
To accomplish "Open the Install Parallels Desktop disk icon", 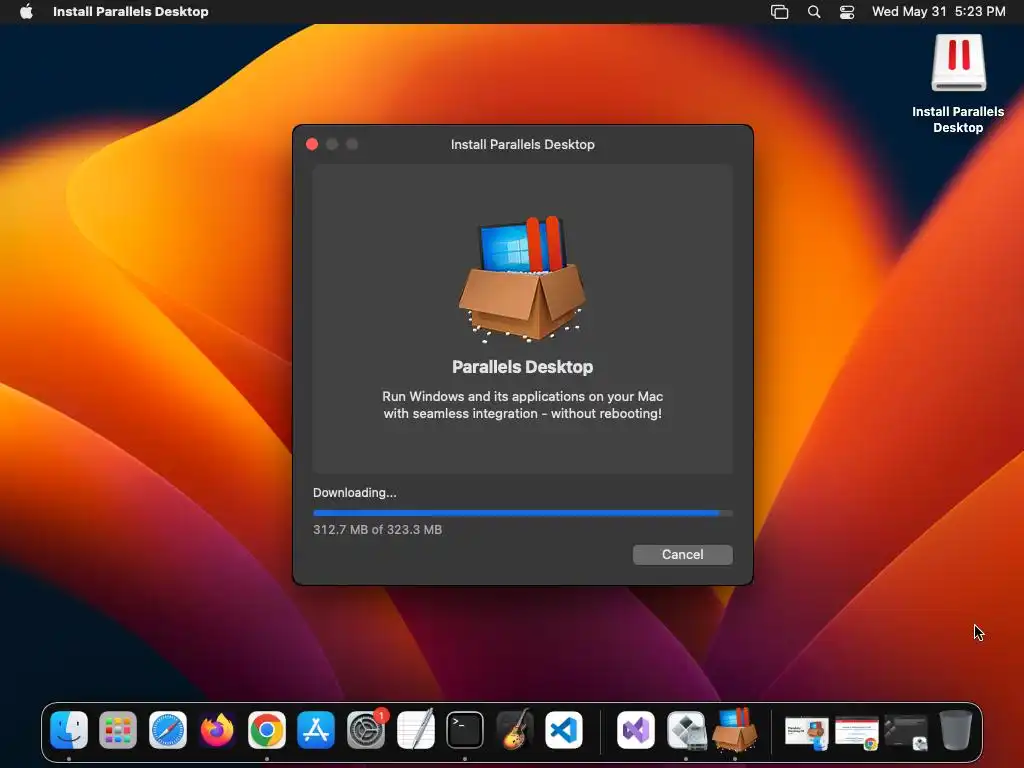I will point(958,63).
